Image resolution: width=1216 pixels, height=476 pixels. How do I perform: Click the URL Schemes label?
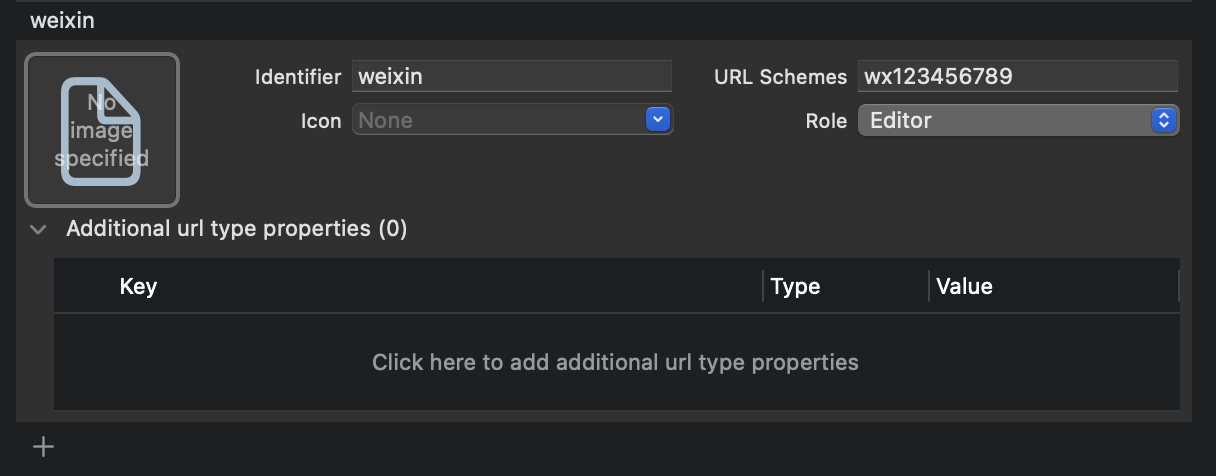[780, 77]
